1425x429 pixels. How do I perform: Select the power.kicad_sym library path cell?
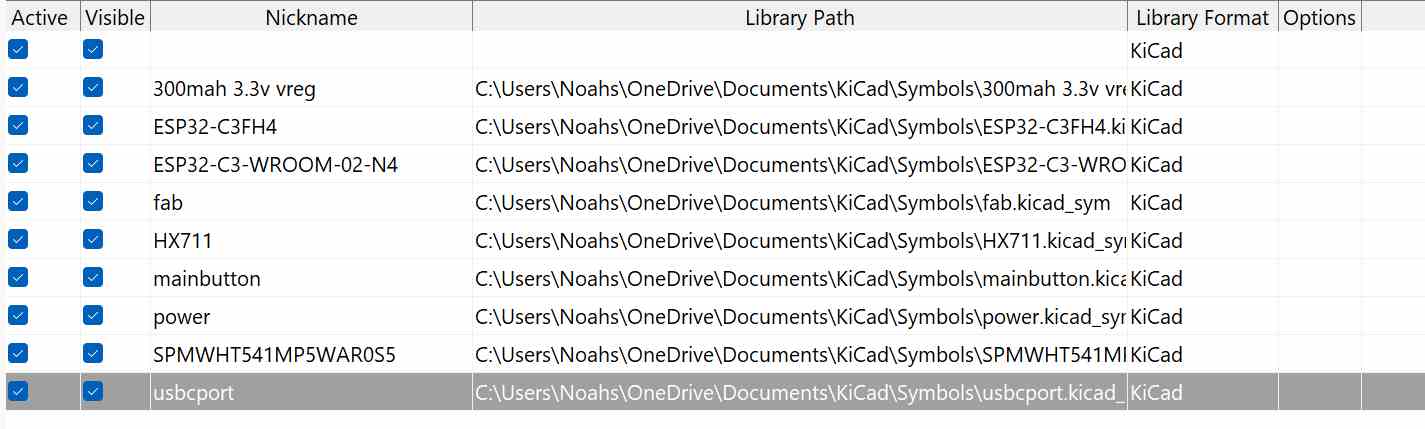[799, 316]
